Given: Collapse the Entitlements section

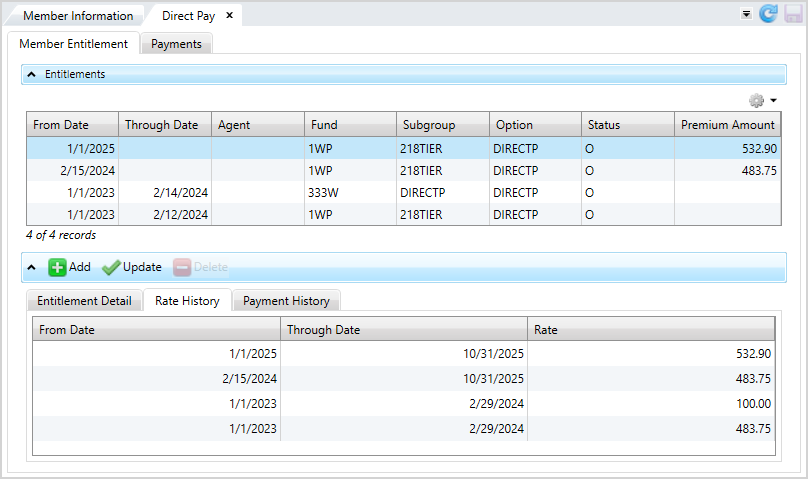Looking at the screenshot, I should coord(32,74).
